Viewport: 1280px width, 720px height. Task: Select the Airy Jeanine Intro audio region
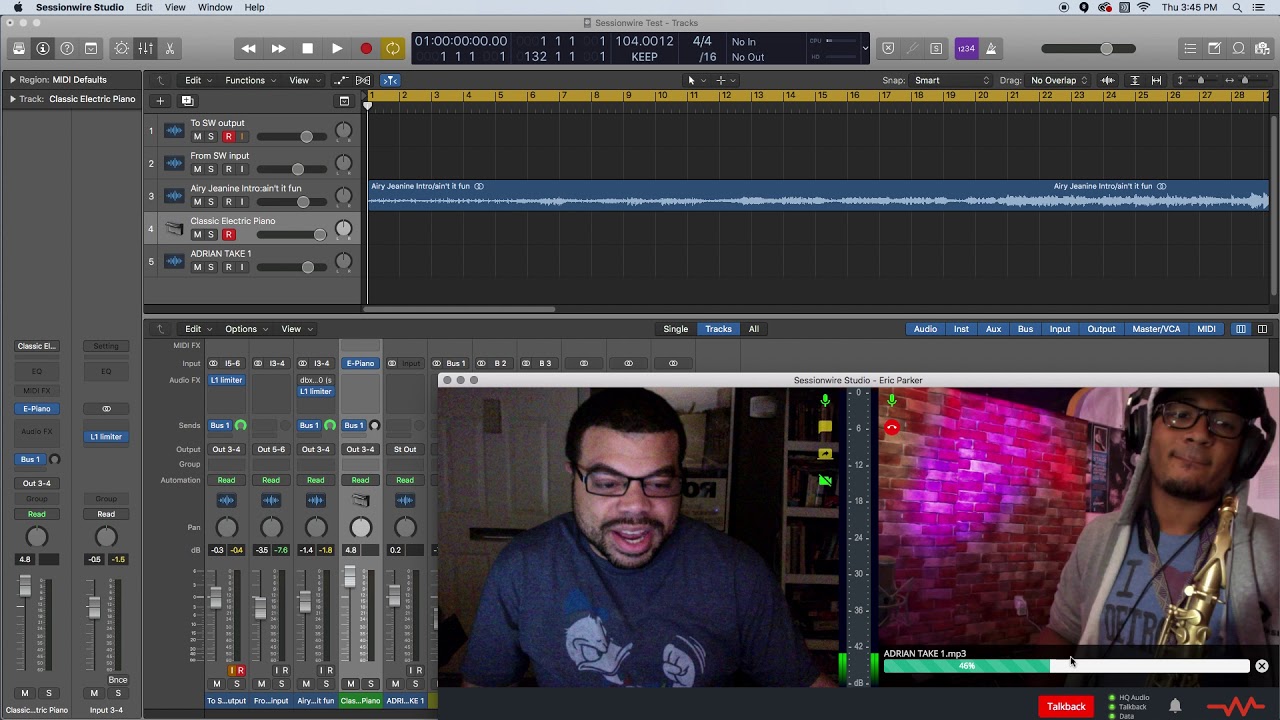coord(818,196)
